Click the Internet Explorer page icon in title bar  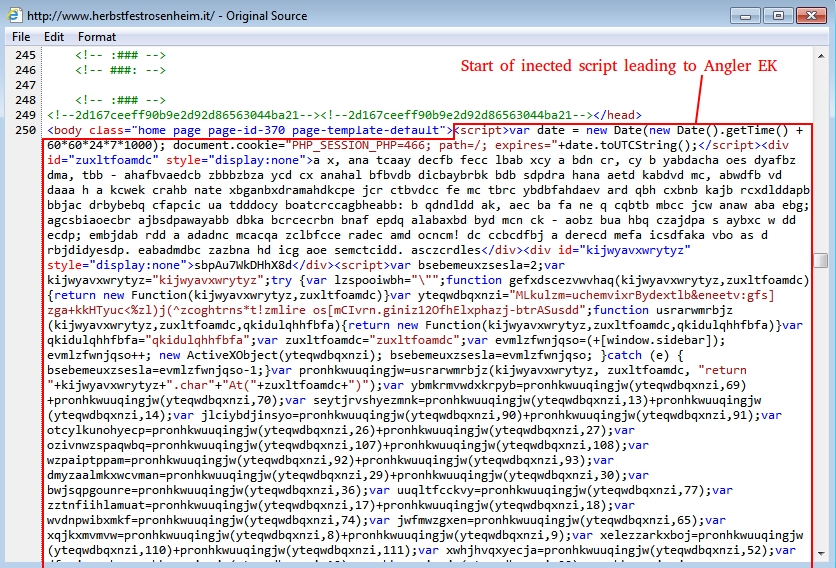click(14, 15)
